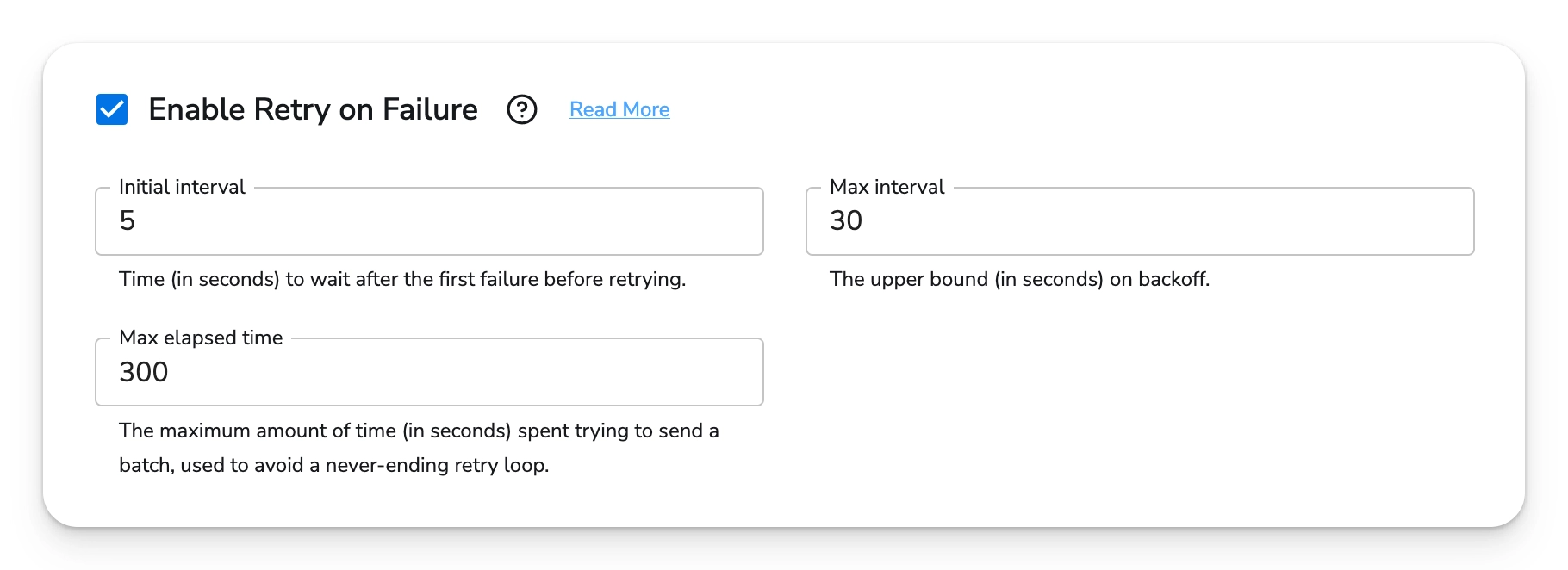Image resolution: width=1568 pixels, height=570 pixels.
Task: Click the "Initial interval" field label
Action: pos(182,187)
